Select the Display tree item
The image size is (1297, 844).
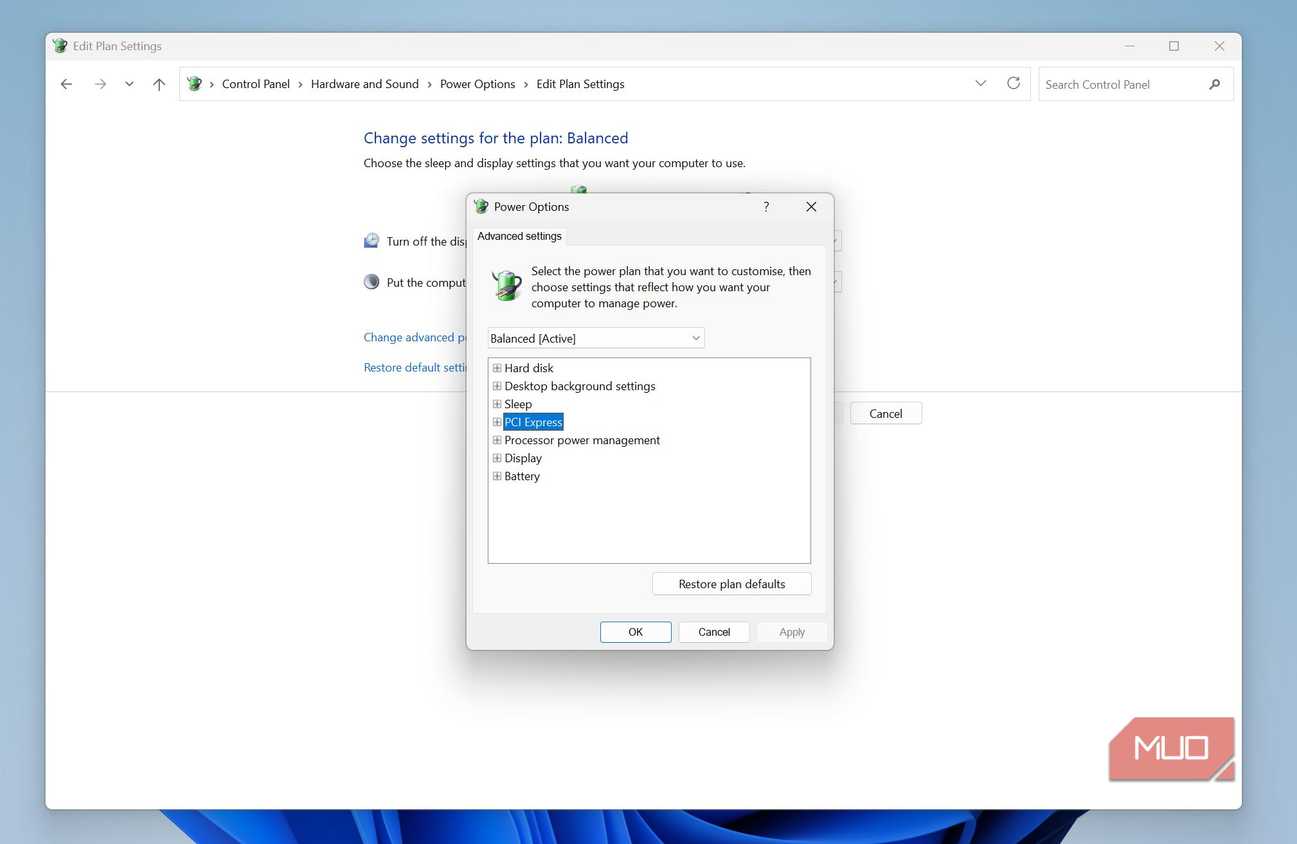523,458
